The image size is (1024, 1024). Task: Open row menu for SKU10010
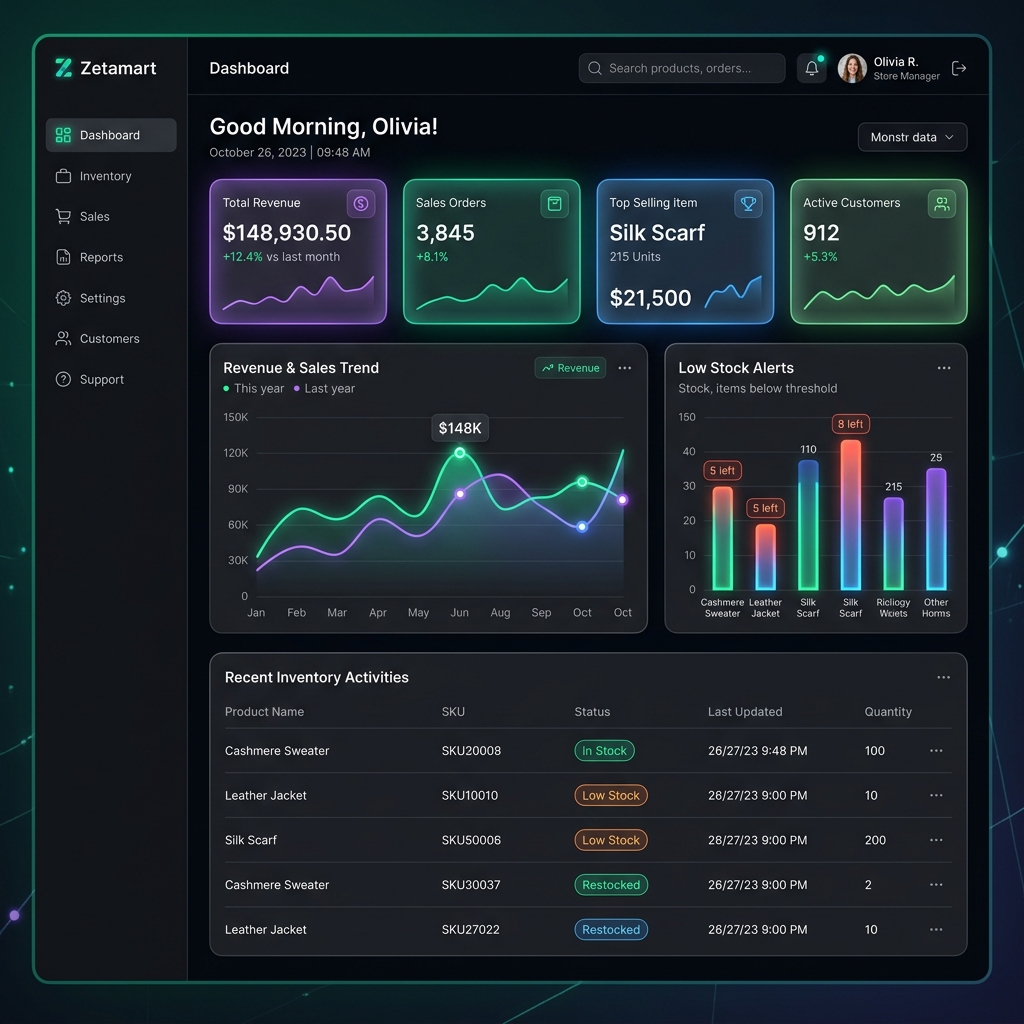[936, 795]
